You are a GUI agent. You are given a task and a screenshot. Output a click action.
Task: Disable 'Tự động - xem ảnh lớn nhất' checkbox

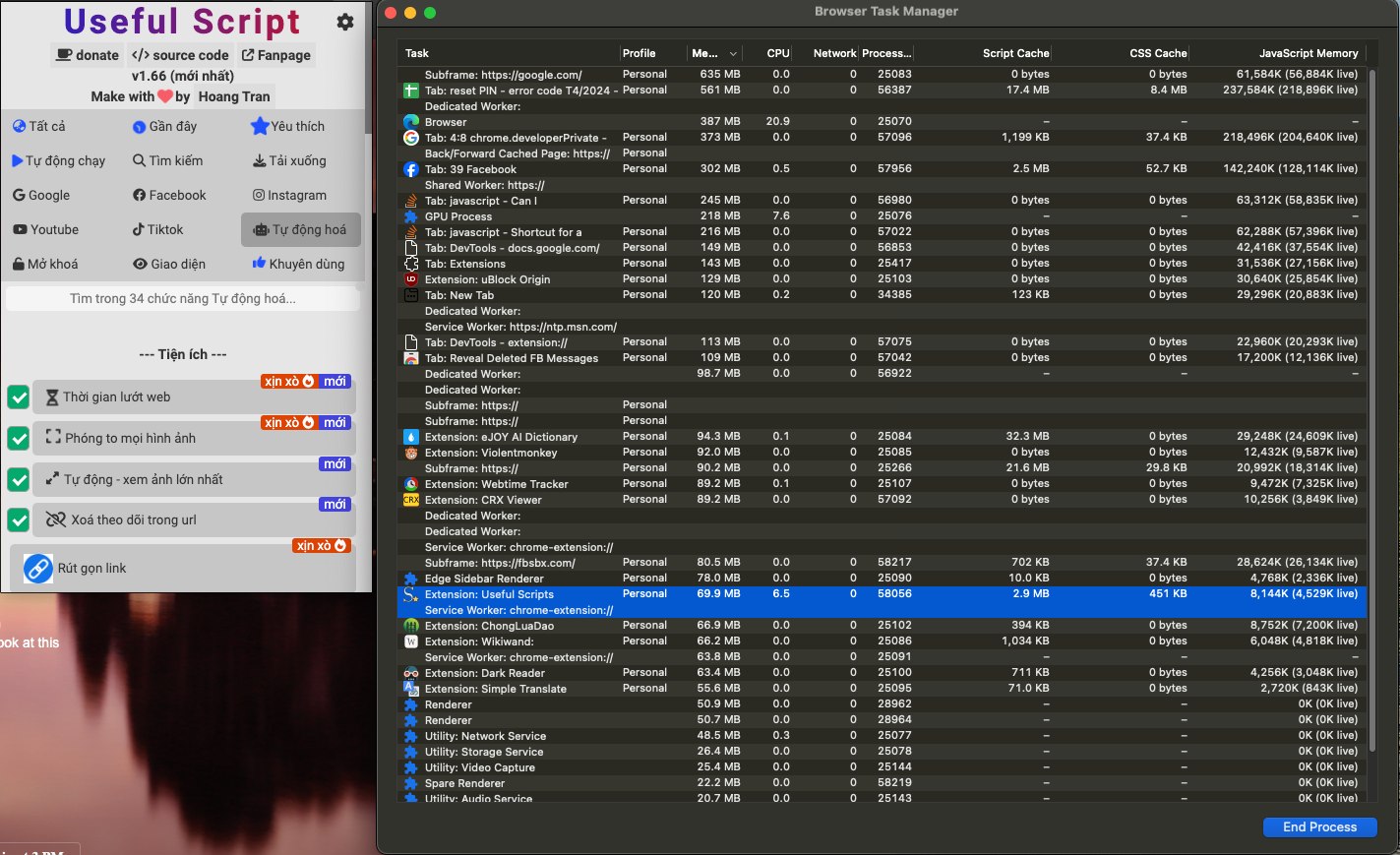coord(19,479)
